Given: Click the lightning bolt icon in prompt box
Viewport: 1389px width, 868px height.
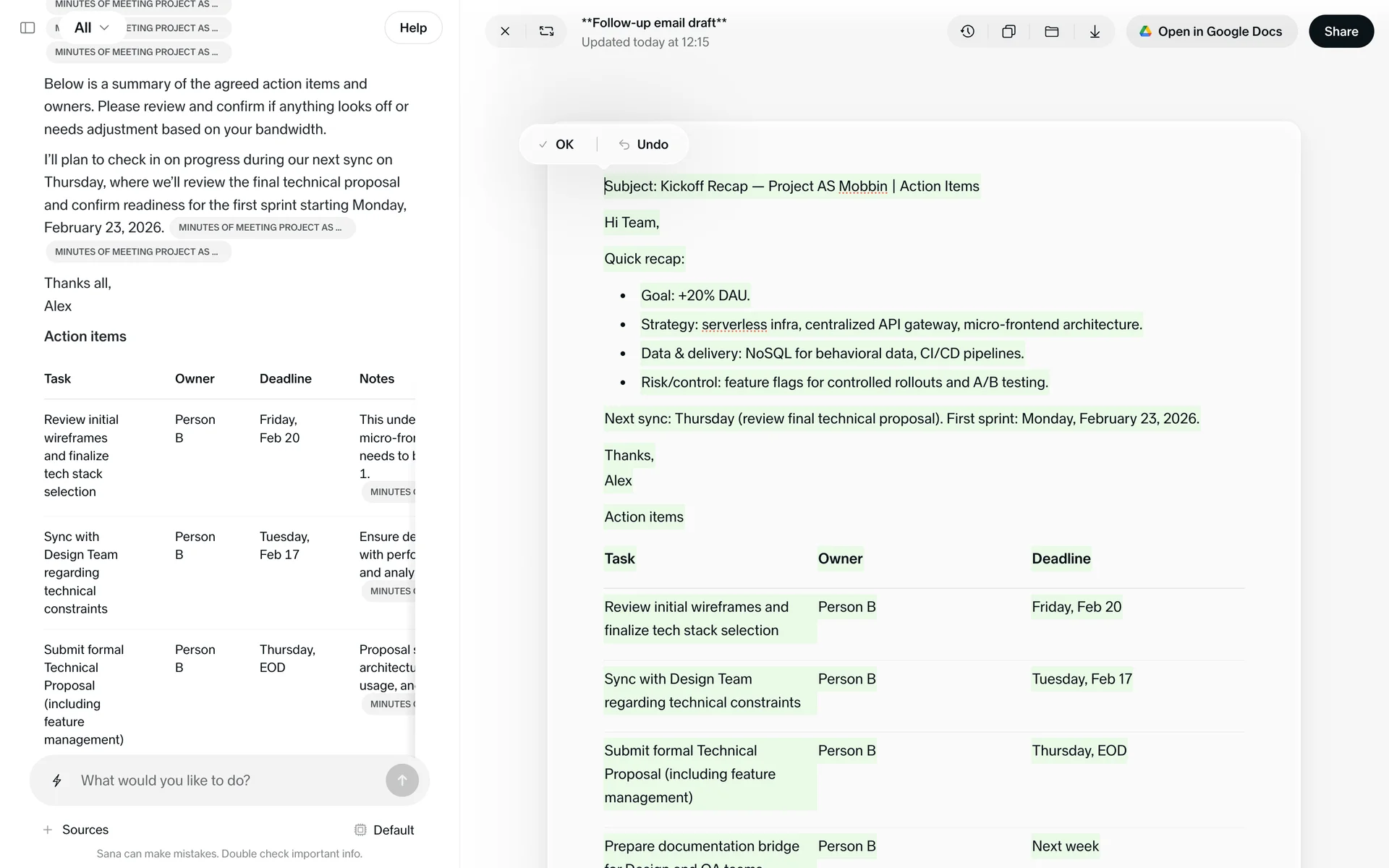Looking at the screenshot, I should (57, 780).
